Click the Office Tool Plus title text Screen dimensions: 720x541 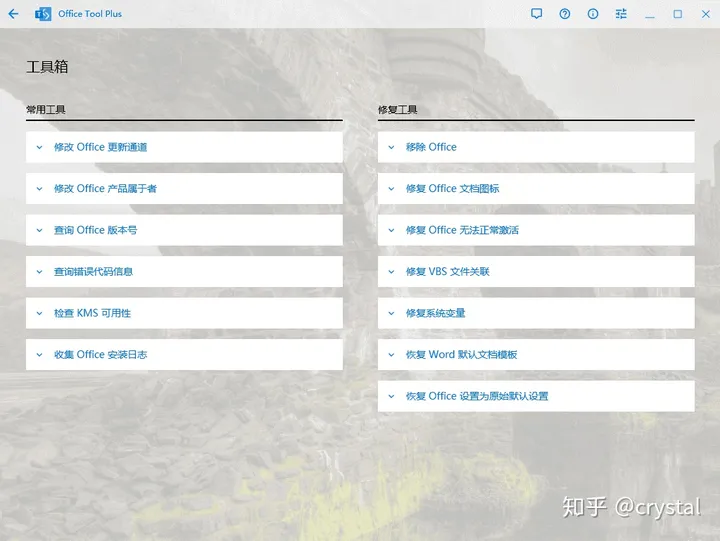coord(90,14)
